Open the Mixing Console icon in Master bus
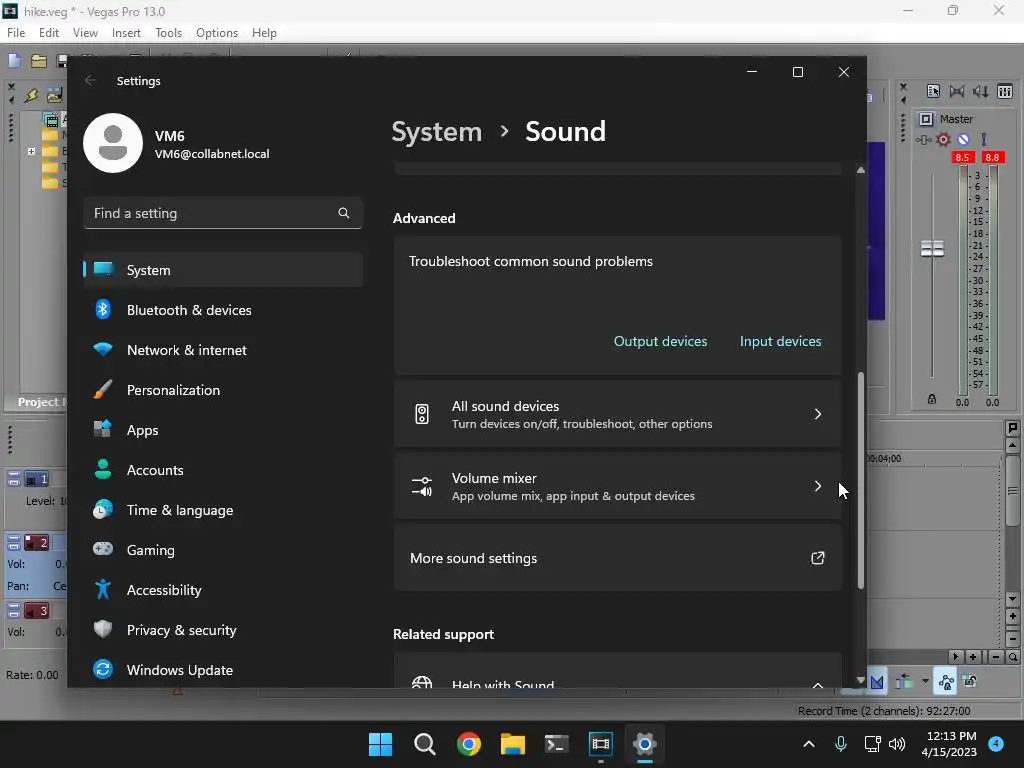 (1005, 91)
